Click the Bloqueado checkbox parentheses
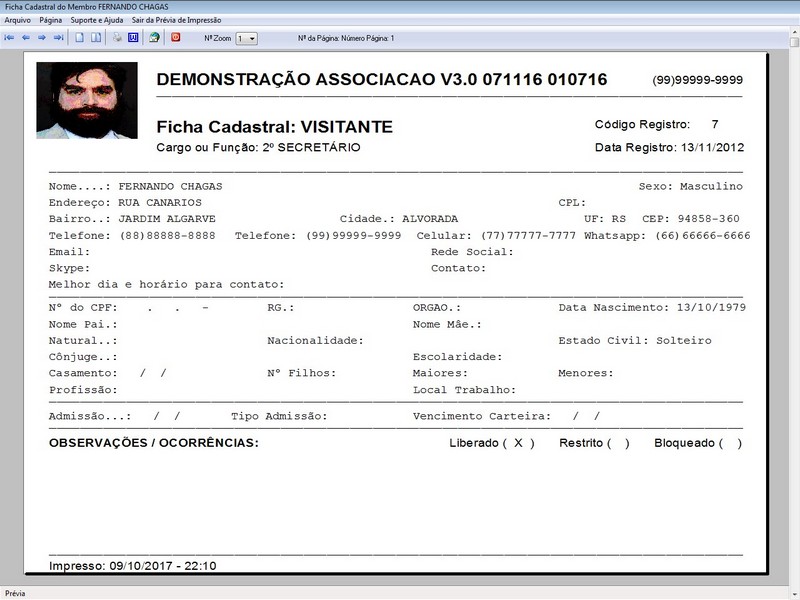The height and width of the screenshot is (600, 800). click(730, 443)
